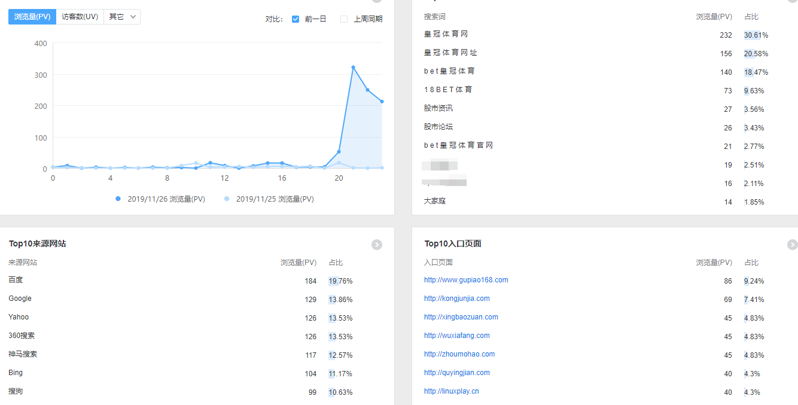Toggle 2019/11/25 浏览量(PV) legend series

pyautogui.click(x=269, y=199)
